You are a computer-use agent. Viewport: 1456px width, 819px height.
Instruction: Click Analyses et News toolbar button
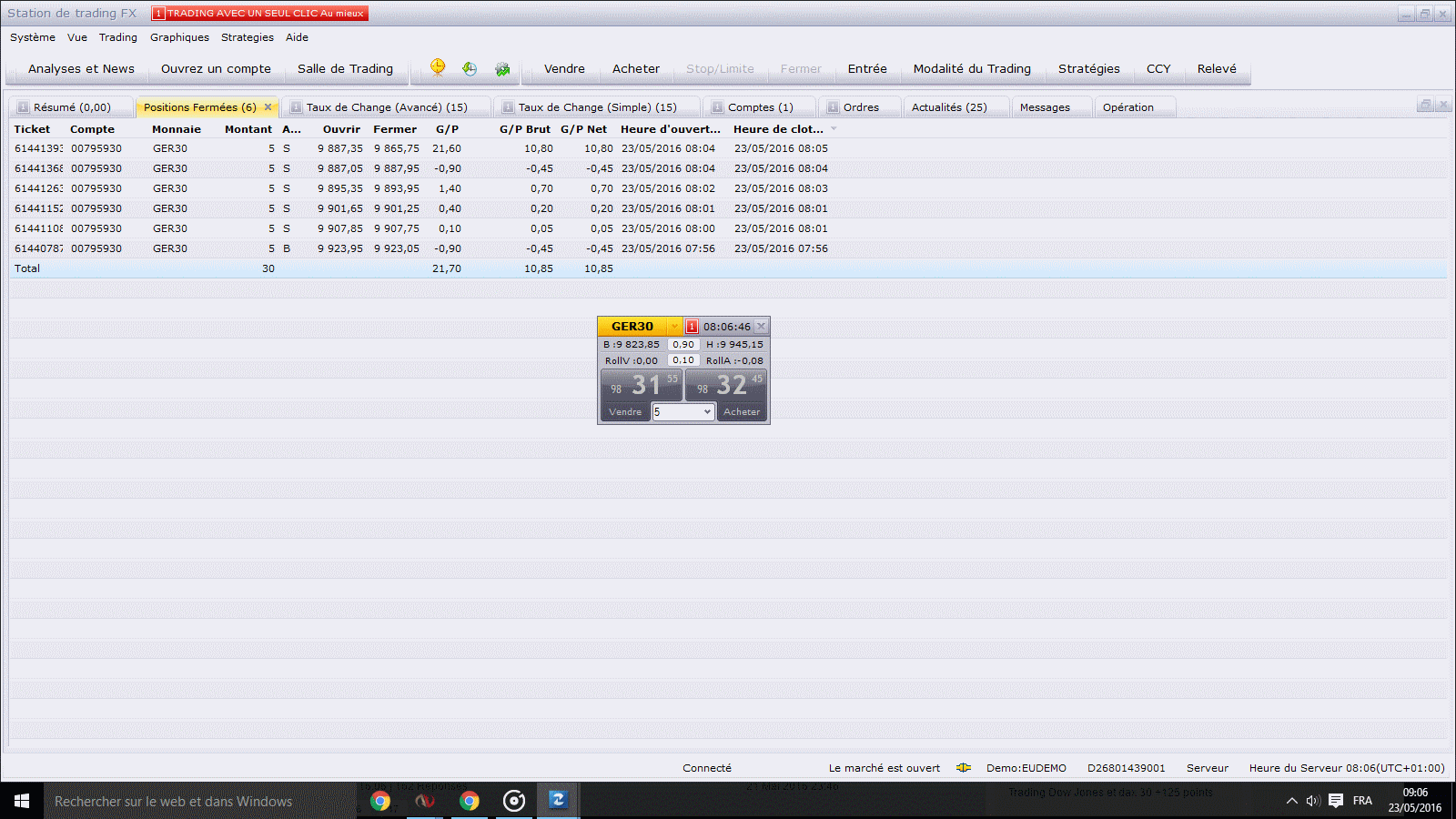click(81, 68)
